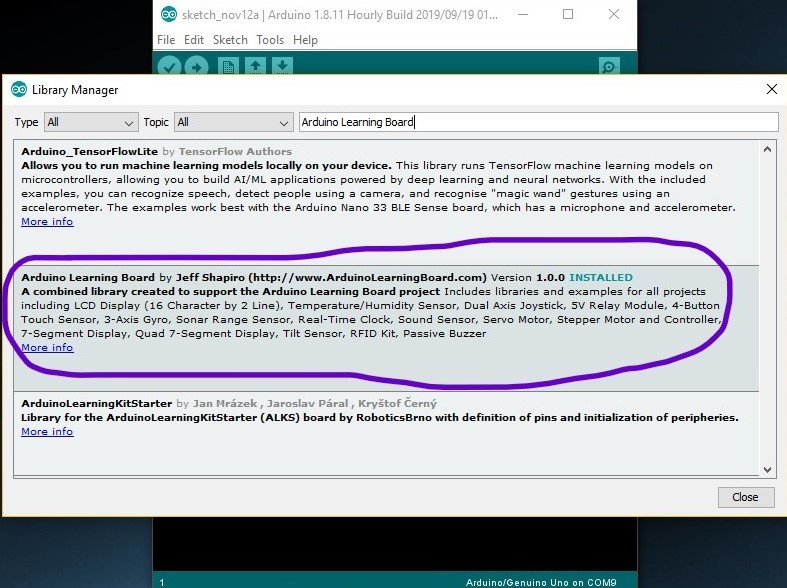Open More info link for Arduino_TensorFlowLite

(x=47, y=221)
